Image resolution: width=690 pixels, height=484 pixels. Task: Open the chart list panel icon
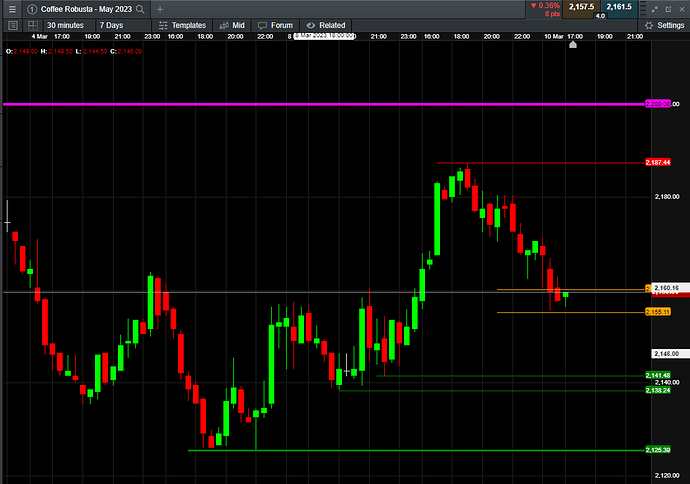pyautogui.click(x=13, y=26)
